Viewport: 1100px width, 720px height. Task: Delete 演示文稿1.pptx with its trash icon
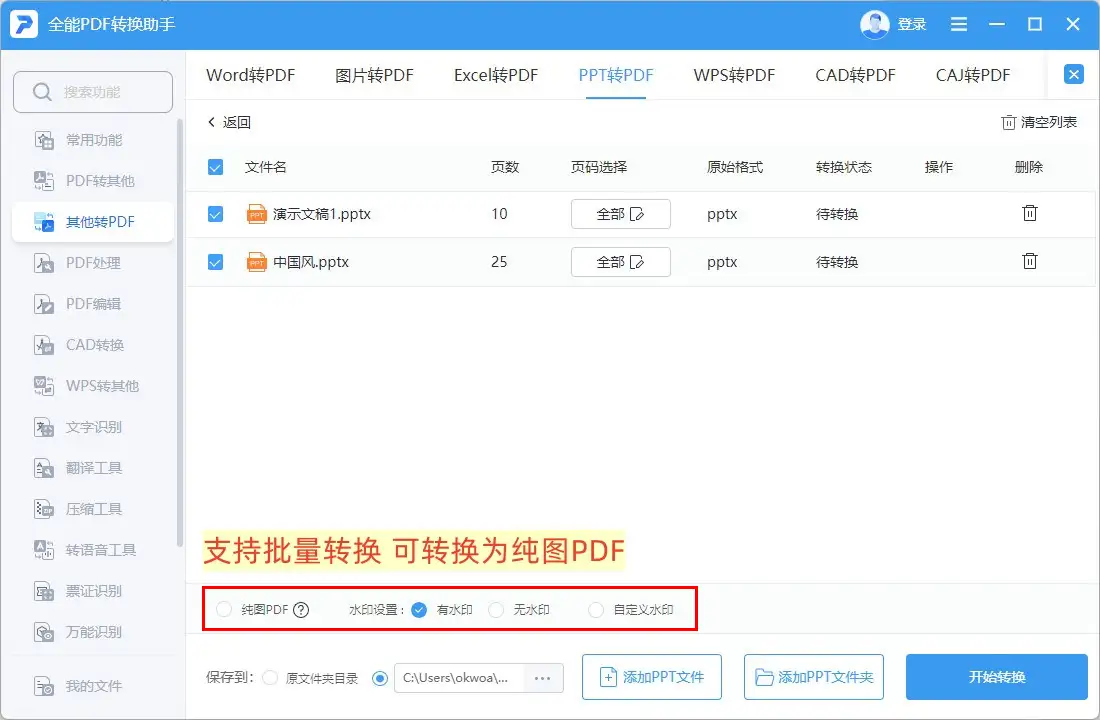(x=1029, y=213)
